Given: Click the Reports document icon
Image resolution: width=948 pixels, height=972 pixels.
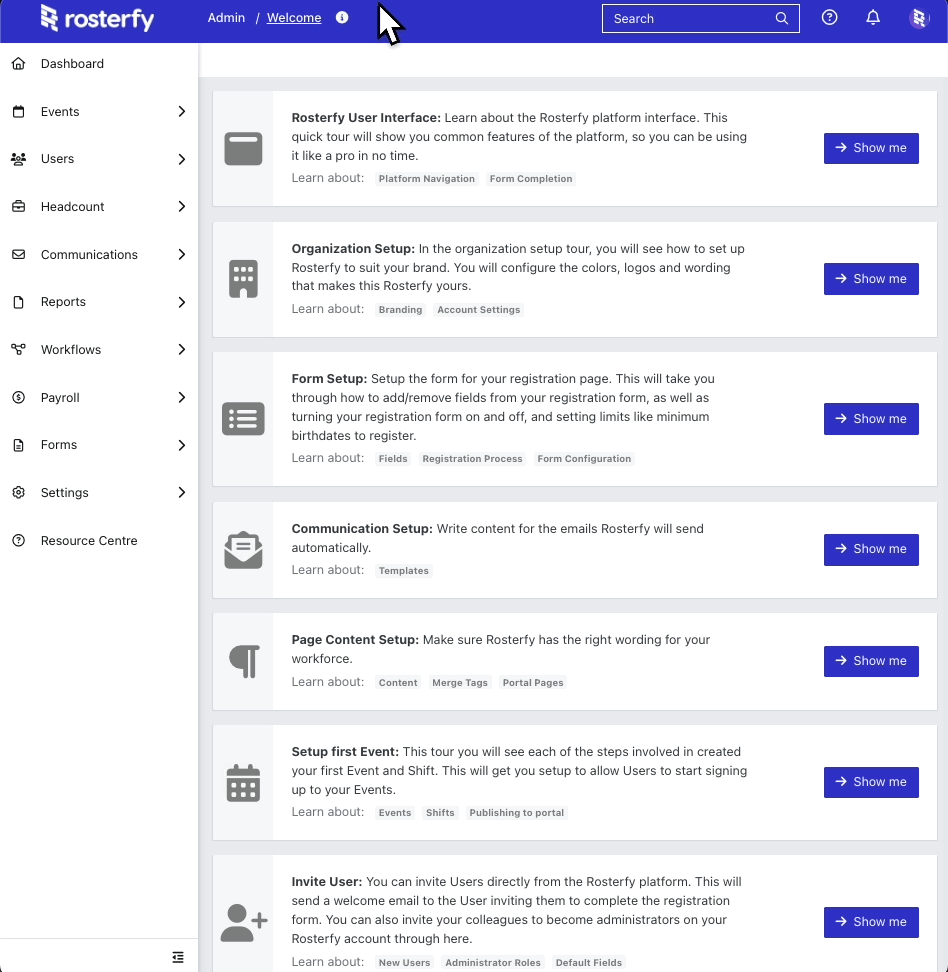Looking at the screenshot, I should coord(19,302).
